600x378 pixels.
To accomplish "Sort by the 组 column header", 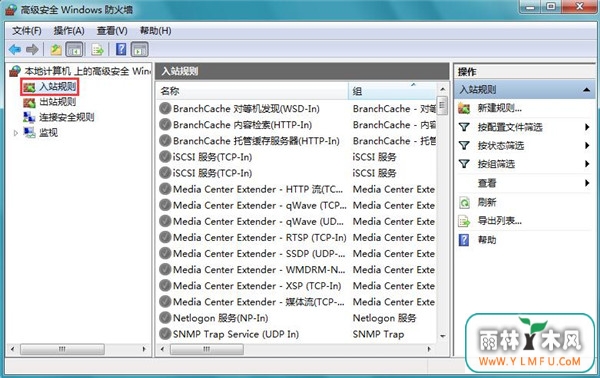I will [x=392, y=91].
